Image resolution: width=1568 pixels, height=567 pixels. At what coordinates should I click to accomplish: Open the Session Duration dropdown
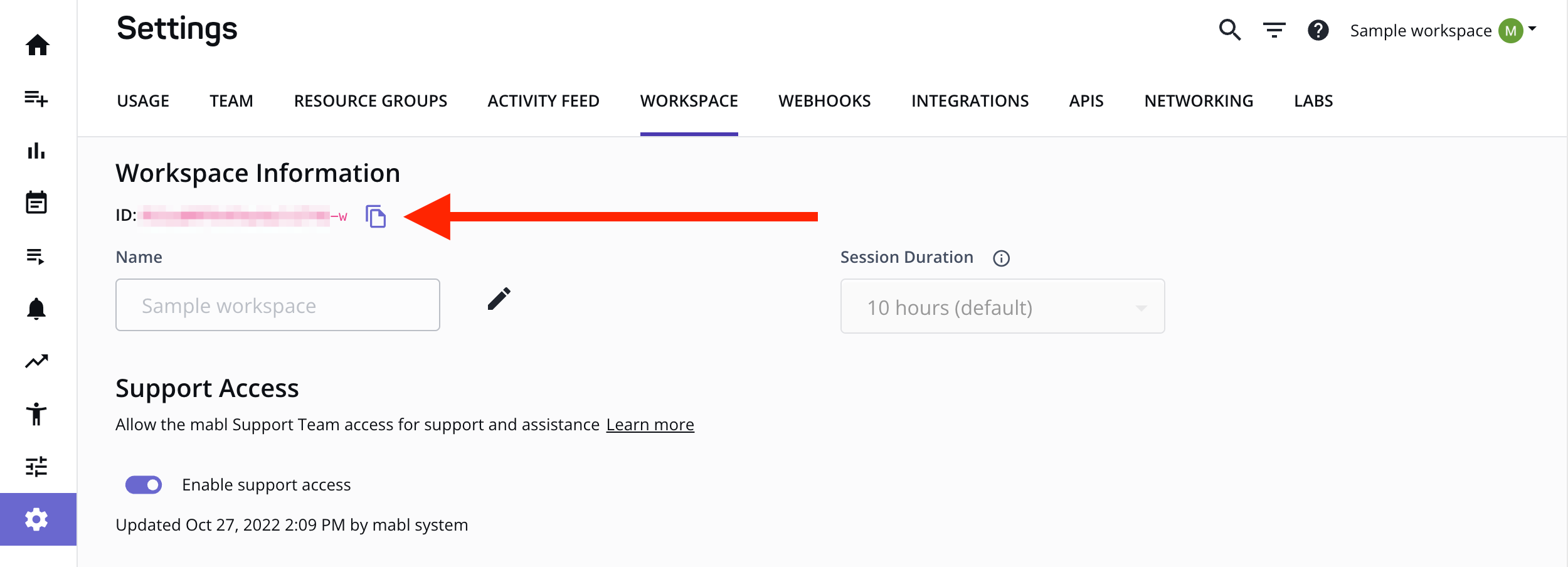[1002, 307]
